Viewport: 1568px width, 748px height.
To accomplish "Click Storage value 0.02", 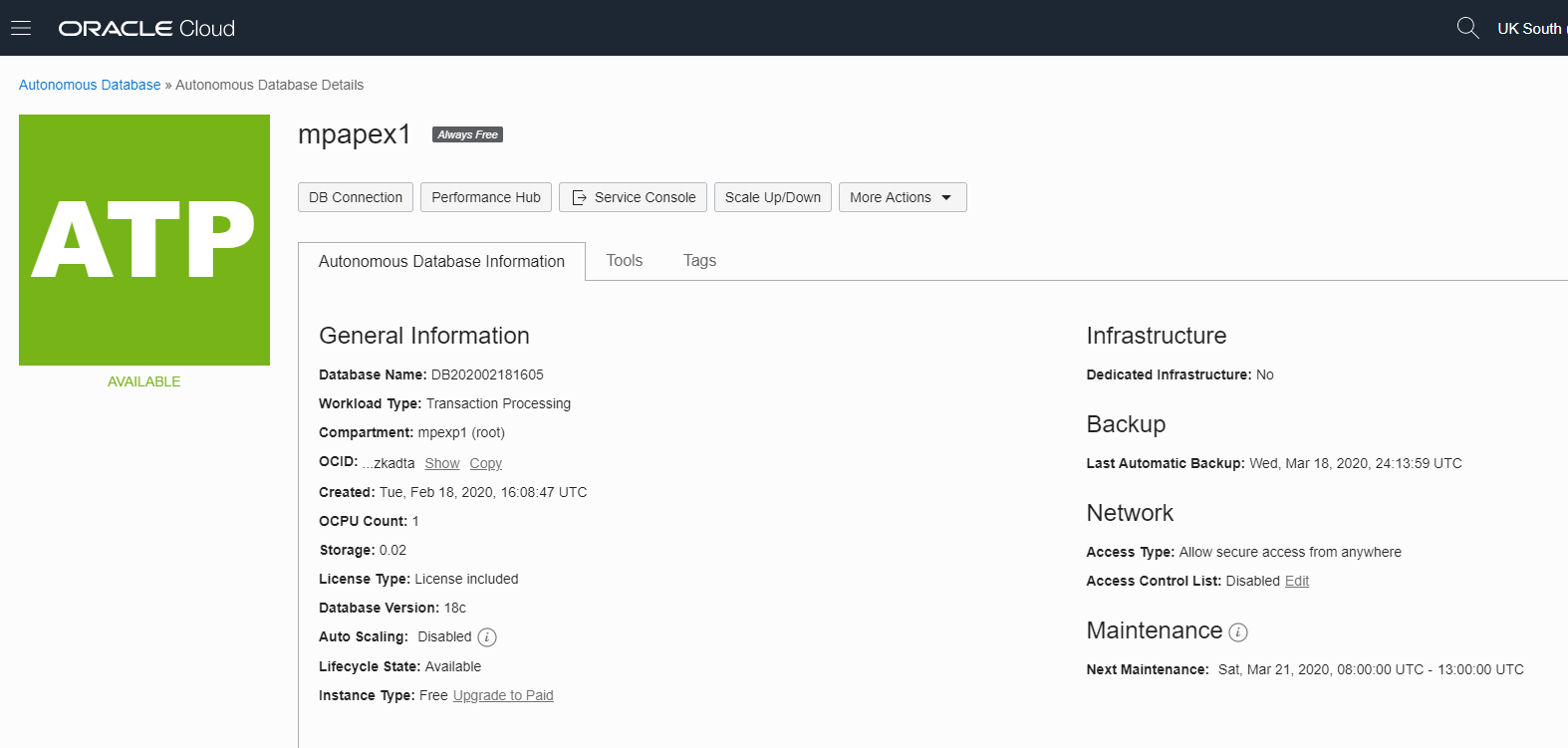I will [x=392, y=550].
